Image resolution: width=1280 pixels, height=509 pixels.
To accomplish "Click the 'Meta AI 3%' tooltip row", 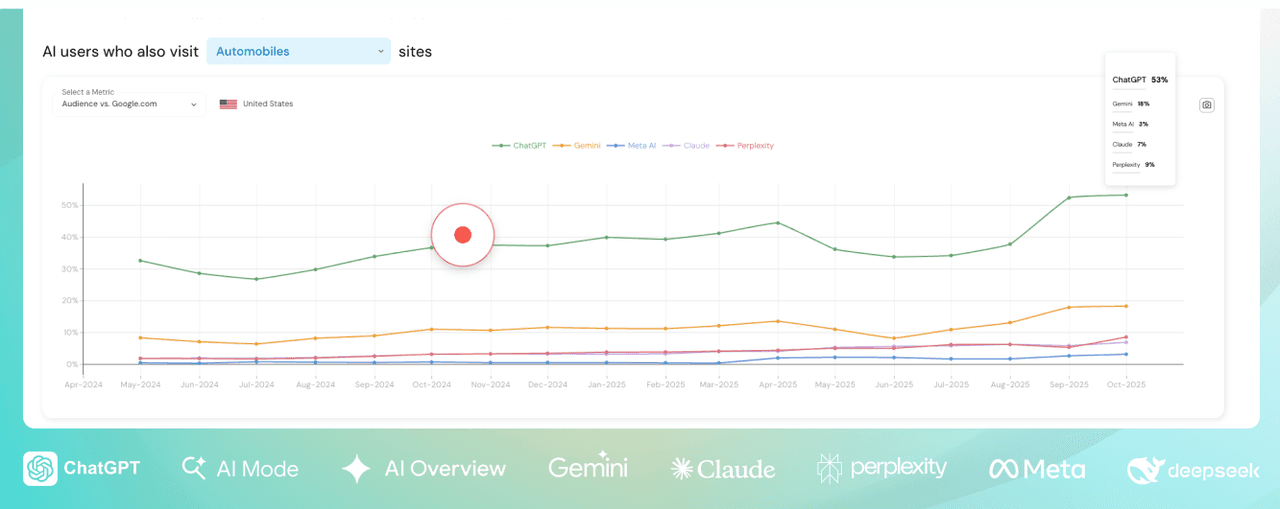I will 1130,124.
